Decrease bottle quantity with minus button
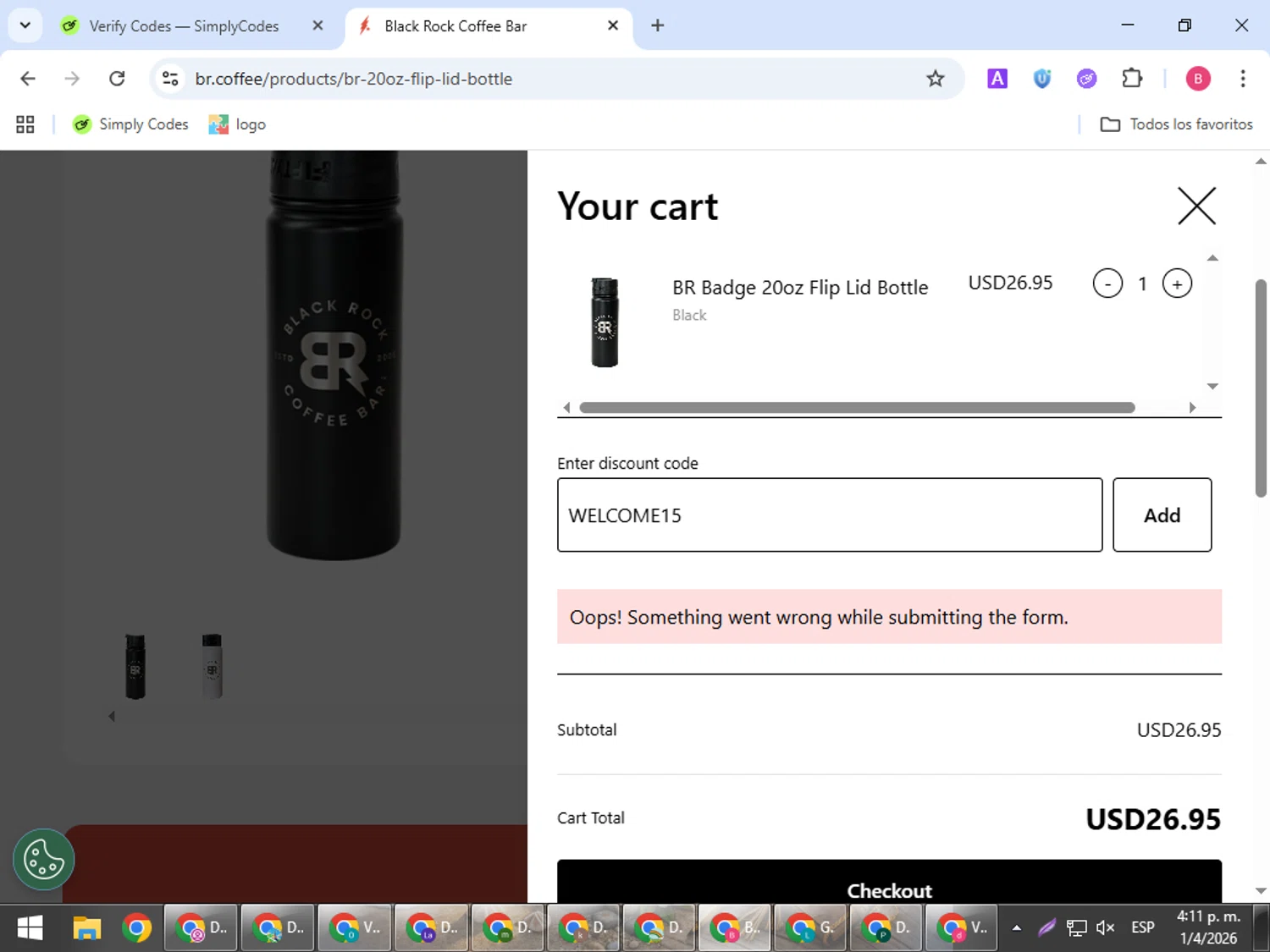This screenshot has width=1270, height=952. coord(1107,283)
